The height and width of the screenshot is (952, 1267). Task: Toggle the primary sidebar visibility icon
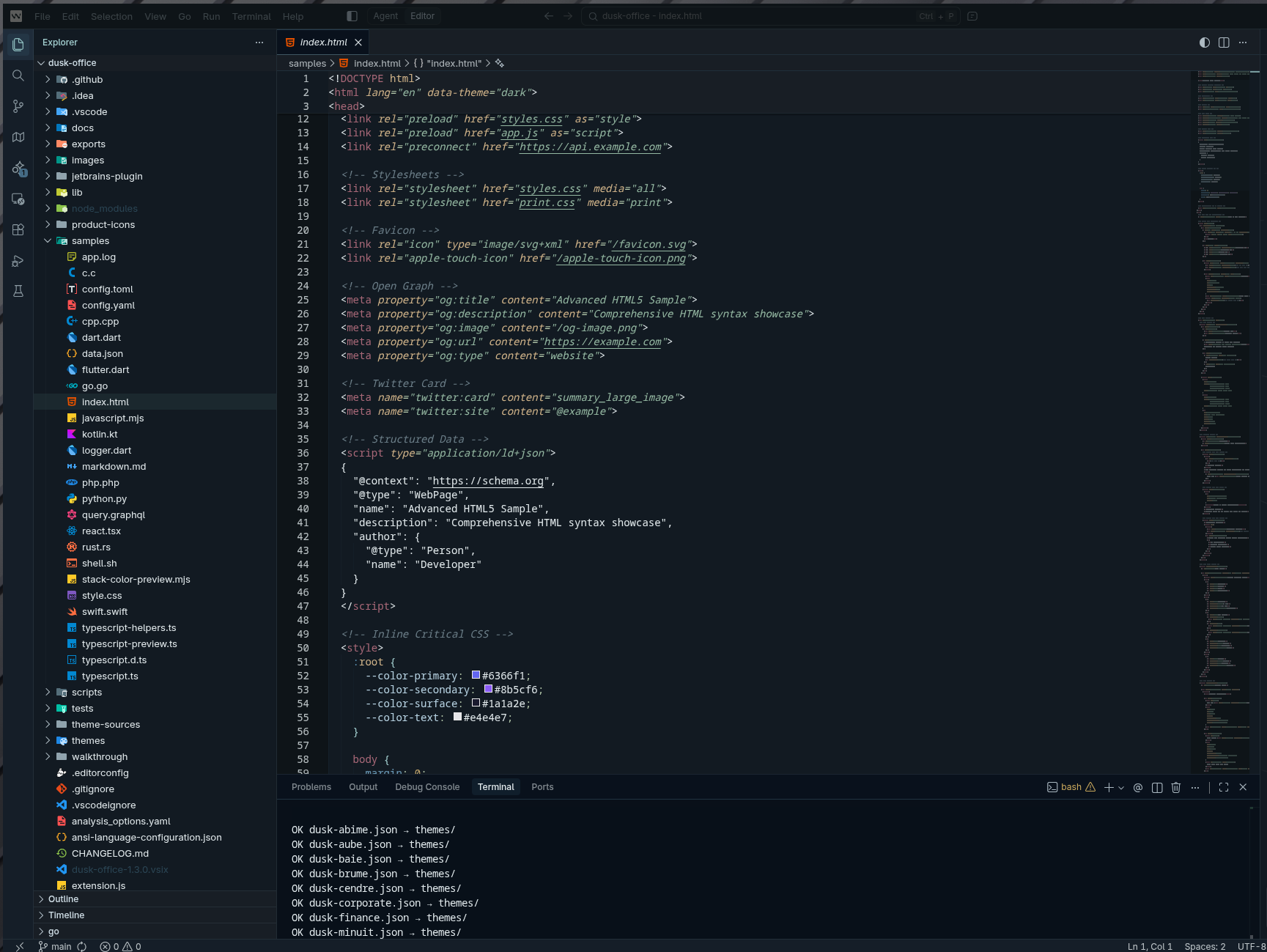[352, 16]
